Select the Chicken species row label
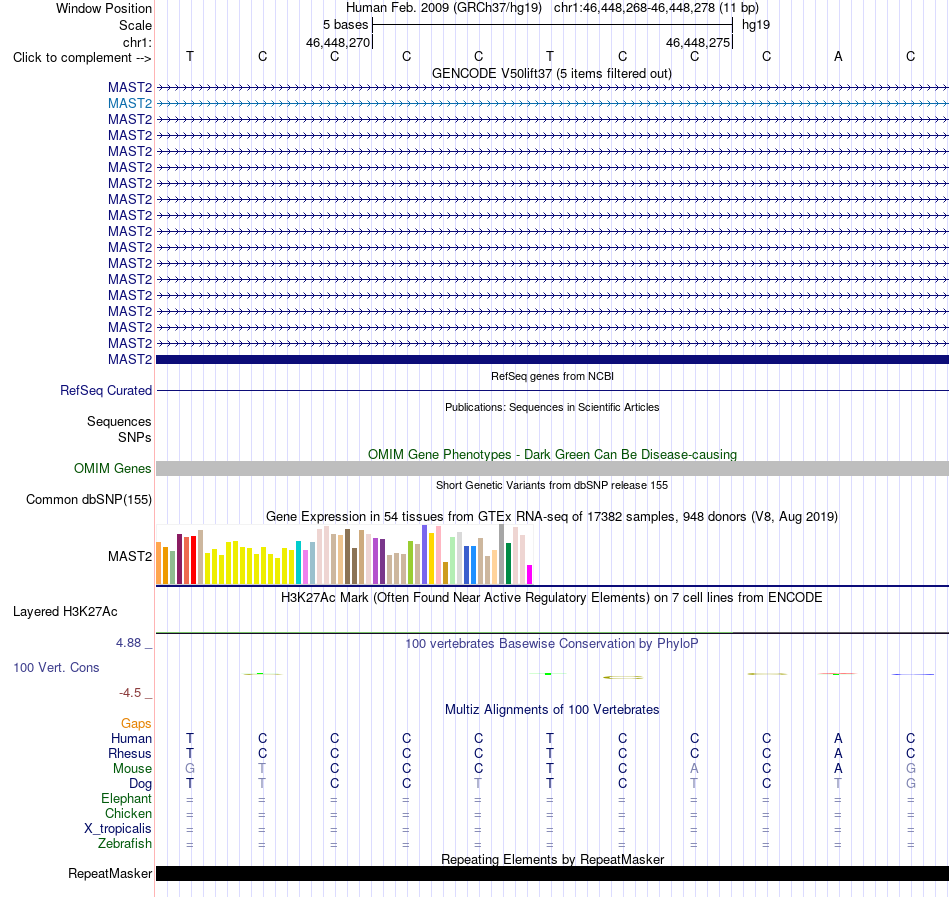950x897 pixels. tap(128, 813)
